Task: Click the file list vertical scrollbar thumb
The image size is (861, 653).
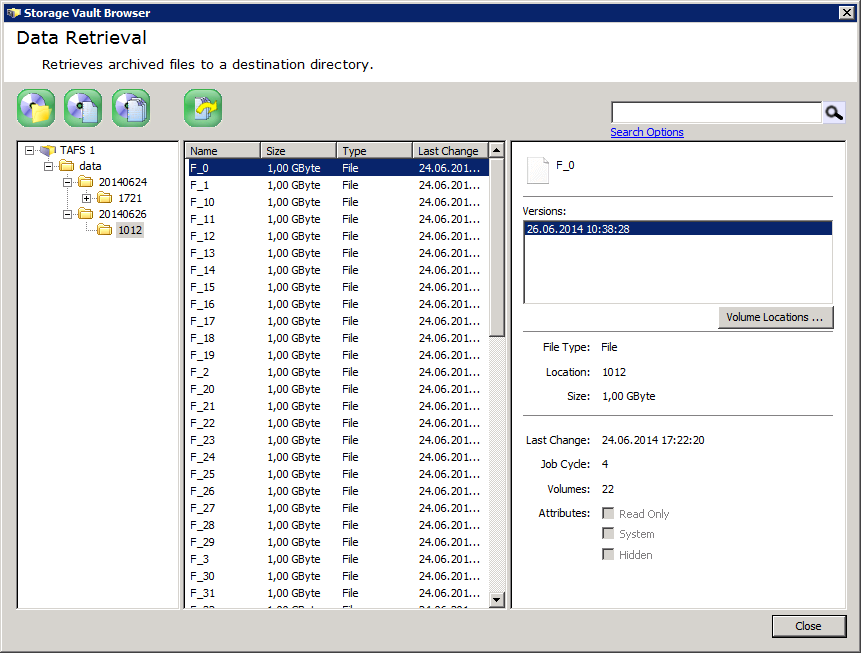Action: [496, 247]
